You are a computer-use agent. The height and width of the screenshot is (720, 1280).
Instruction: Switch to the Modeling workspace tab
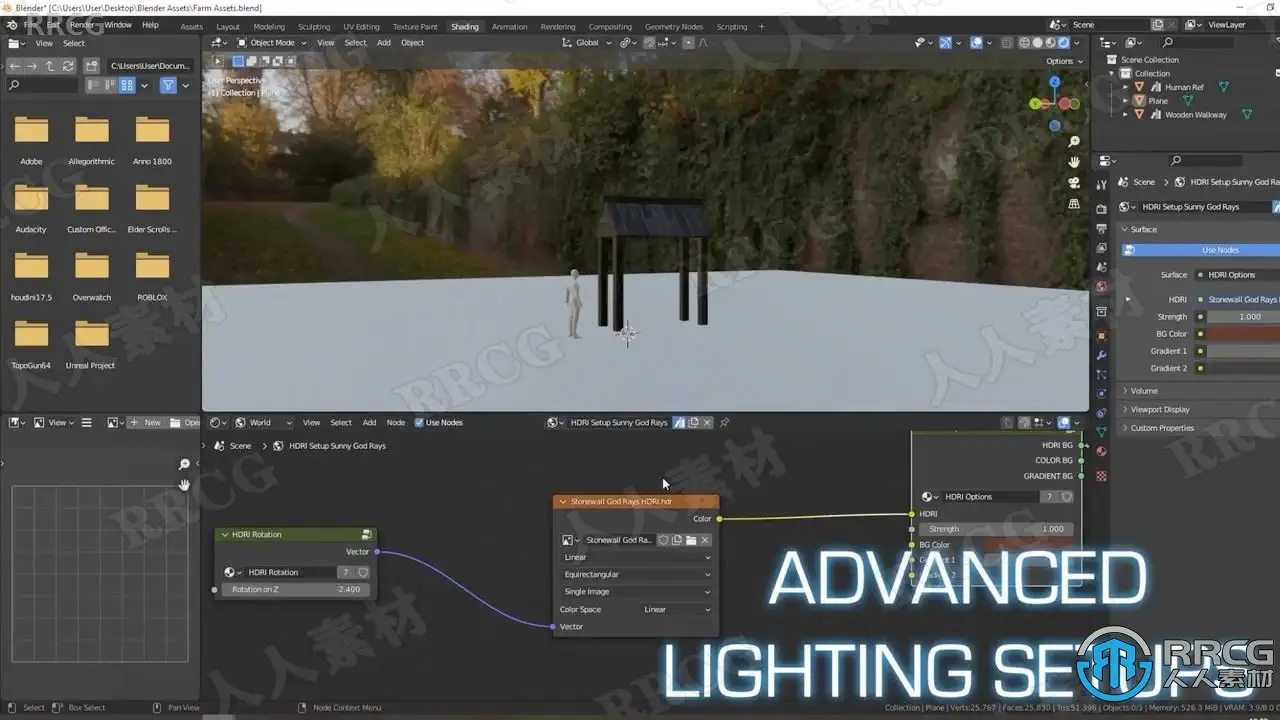coord(269,27)
